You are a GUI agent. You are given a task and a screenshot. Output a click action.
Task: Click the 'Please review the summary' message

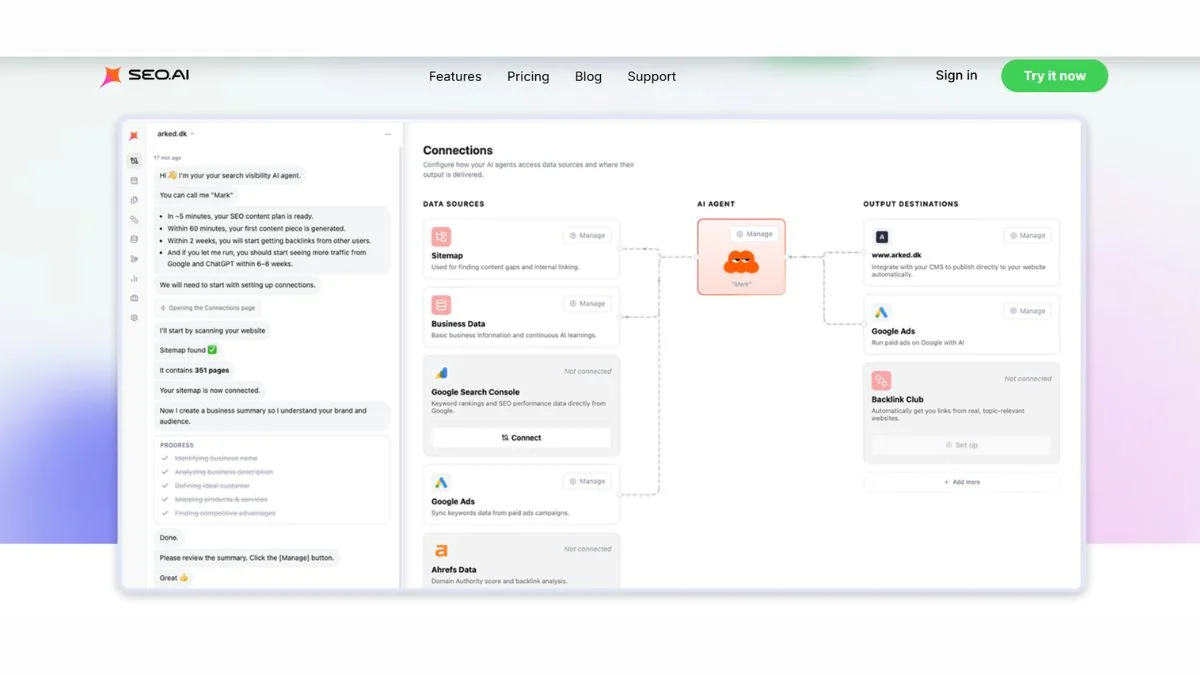(x=248, y=557)
